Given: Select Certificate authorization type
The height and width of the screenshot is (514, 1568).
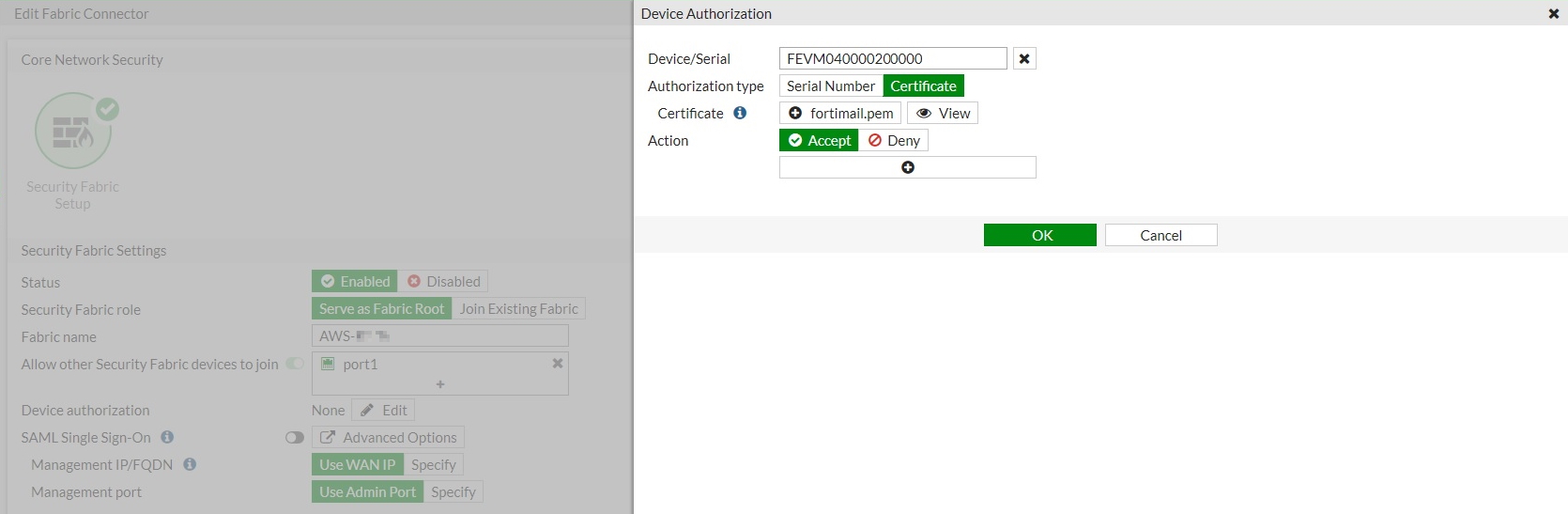Looking at the screenshot, I should [x=924, y=86].
